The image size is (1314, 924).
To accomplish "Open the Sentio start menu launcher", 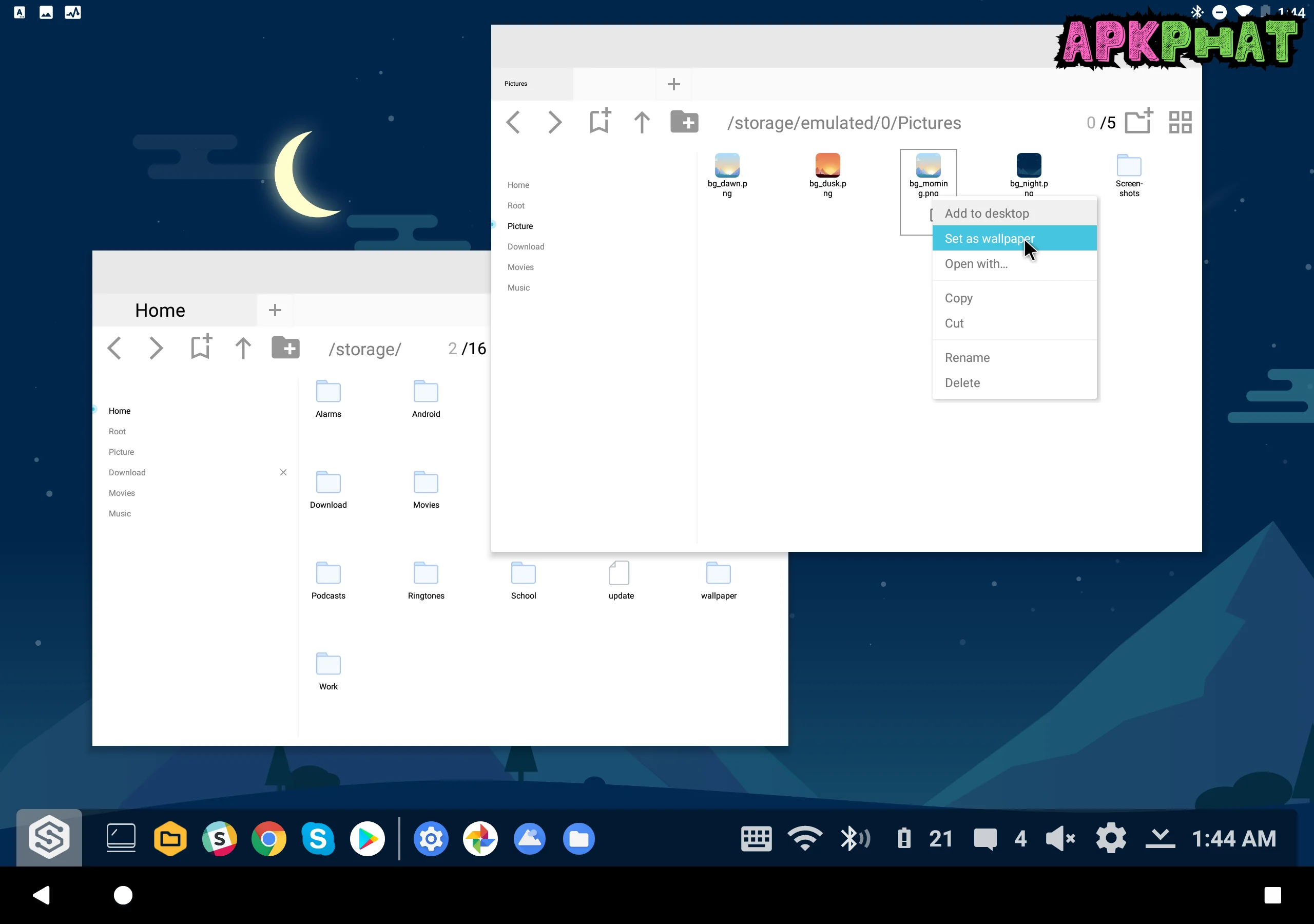I will coord(49,838).
